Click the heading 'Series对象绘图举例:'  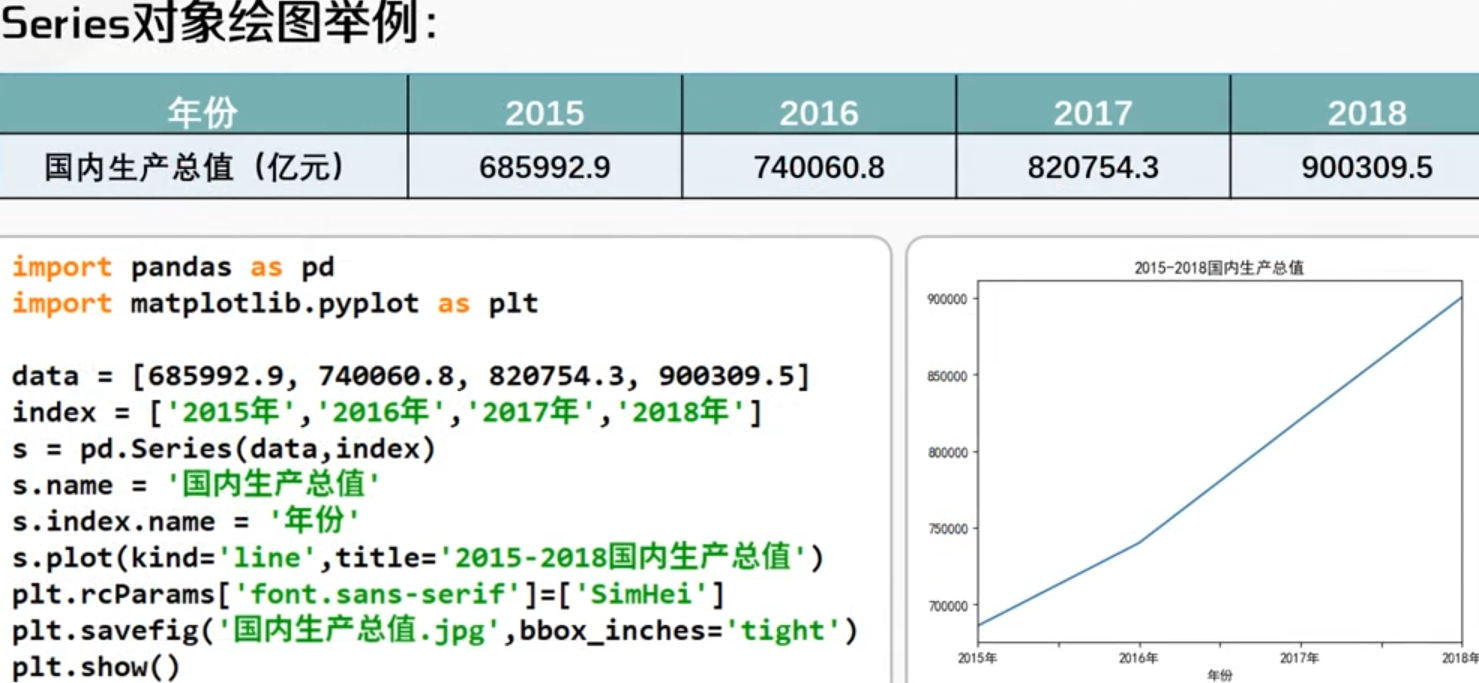[x=220, y=24]
